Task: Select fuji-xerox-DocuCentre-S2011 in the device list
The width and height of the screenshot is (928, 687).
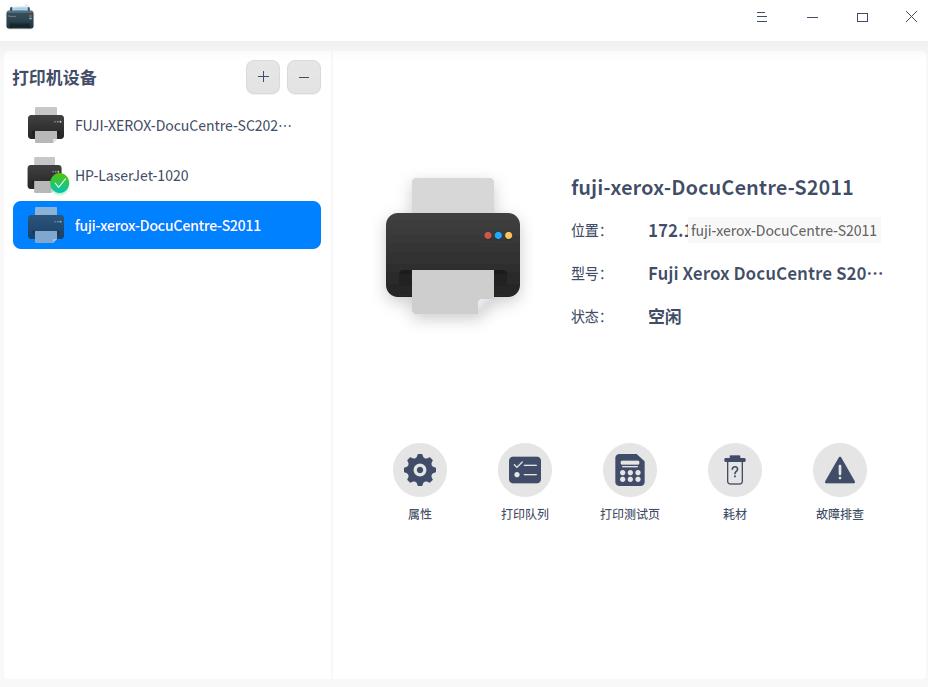Action: pos(167,225)
